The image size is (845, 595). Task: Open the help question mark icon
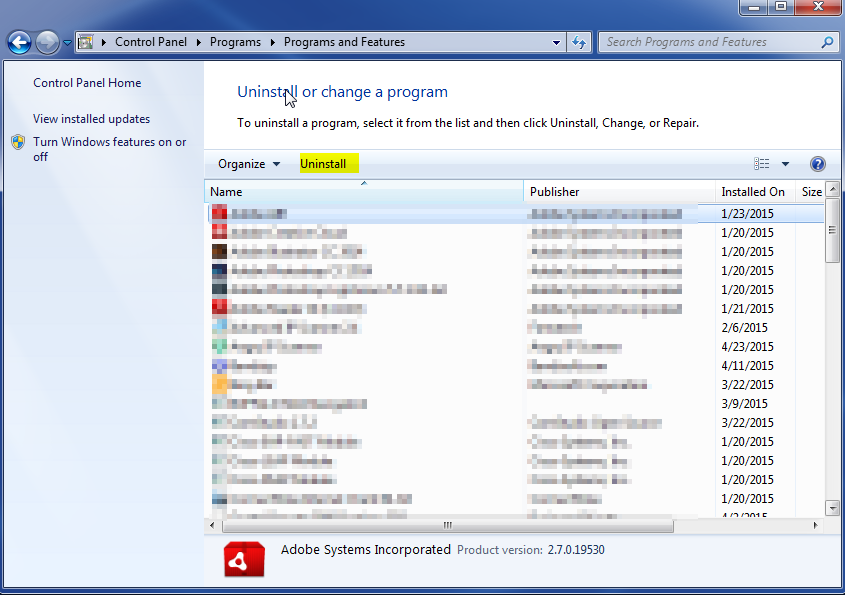point(817,164)
